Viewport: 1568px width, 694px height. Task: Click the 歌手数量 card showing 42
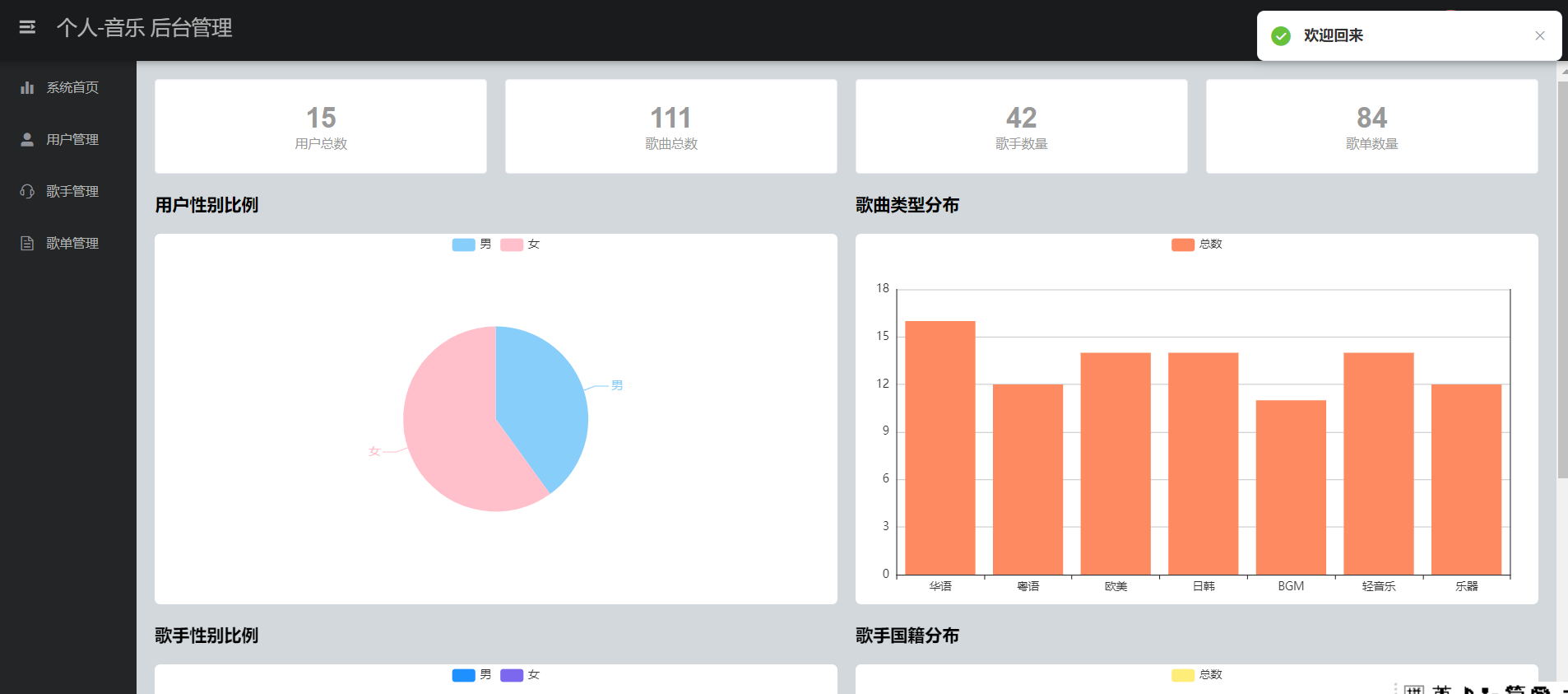(1022, 126)
